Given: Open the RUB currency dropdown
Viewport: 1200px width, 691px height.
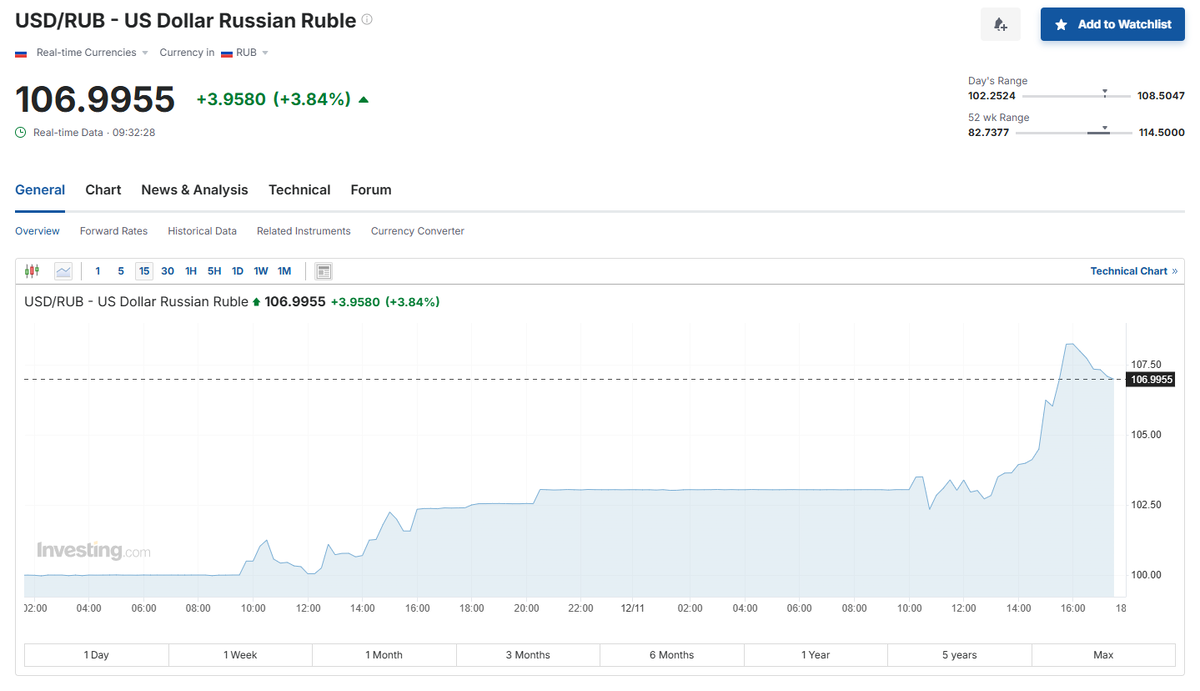Looking at the screenshot, I should click(x=245, y=53).
